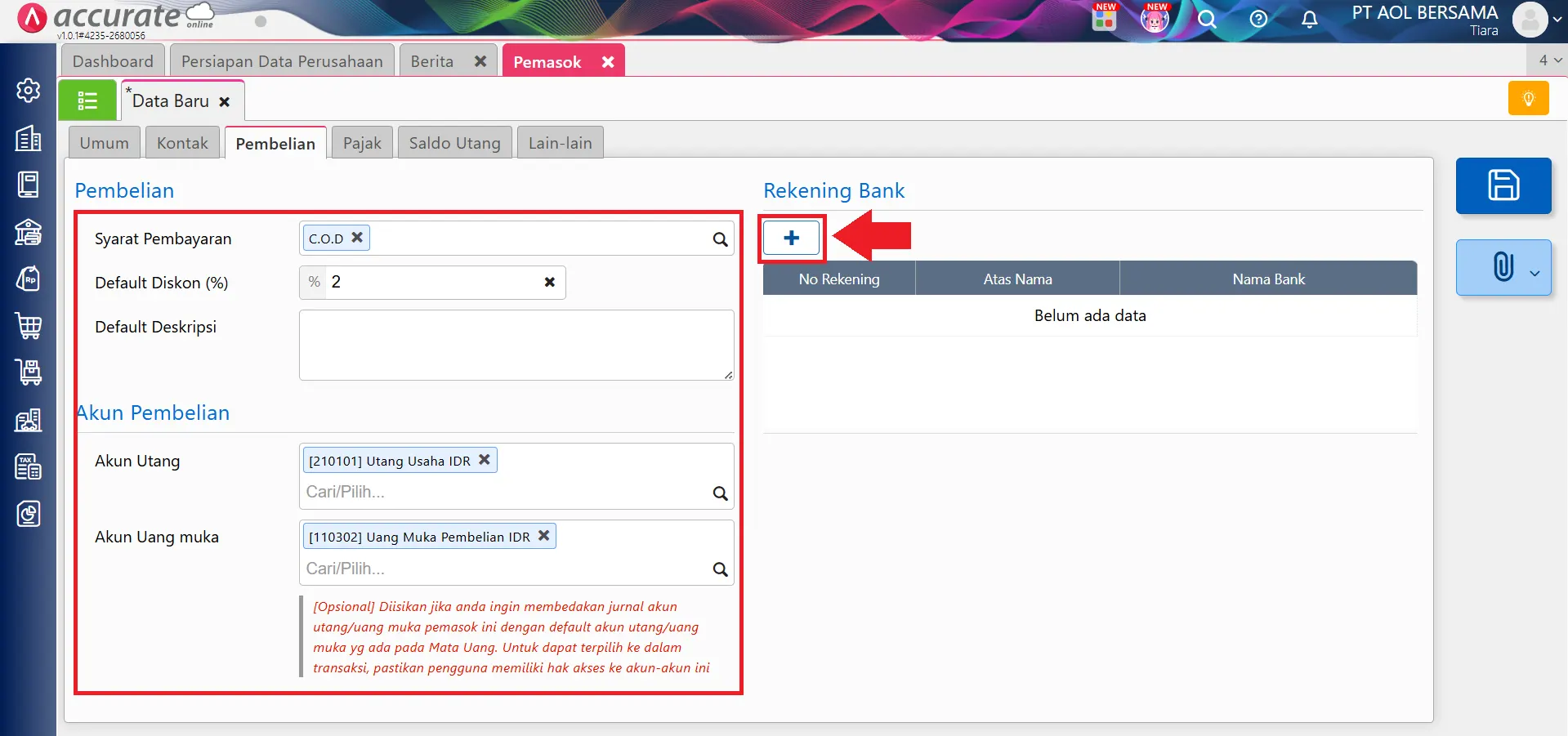Select the Pemasok tab
This screenshot has height=736, width=1568.
point(547,62)
